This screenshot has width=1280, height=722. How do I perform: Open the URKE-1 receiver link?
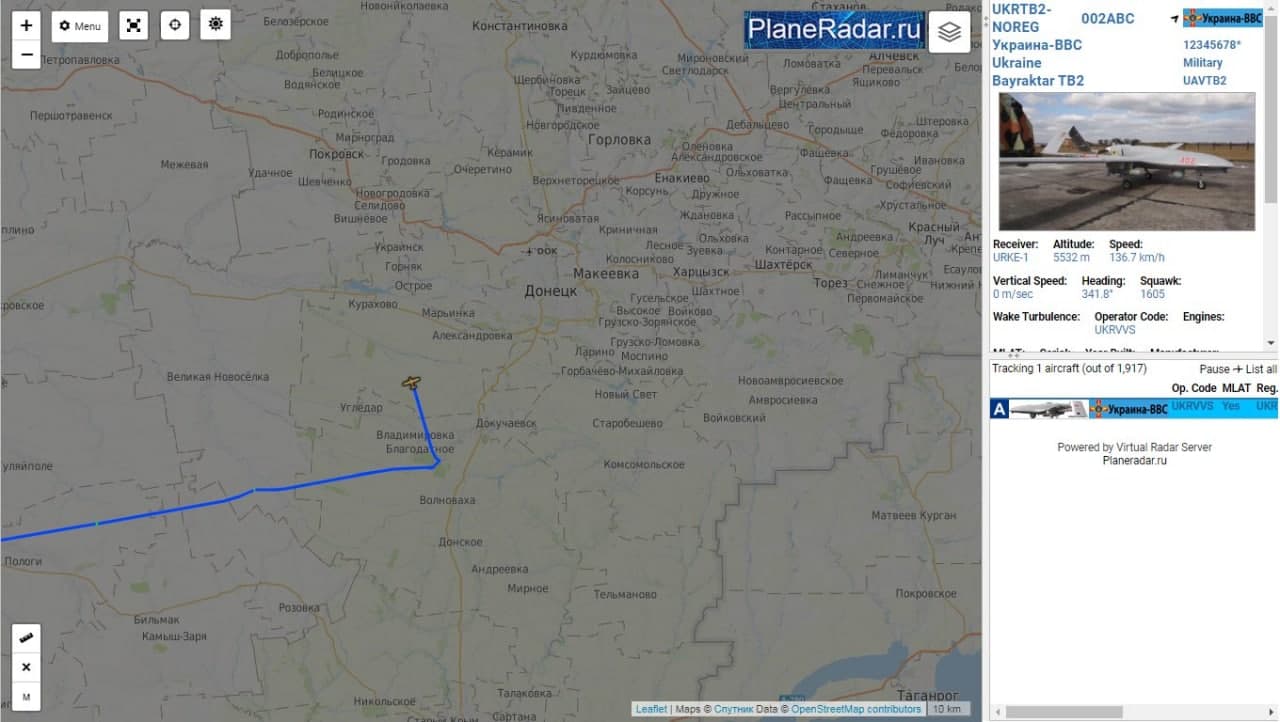(1010, 258)
